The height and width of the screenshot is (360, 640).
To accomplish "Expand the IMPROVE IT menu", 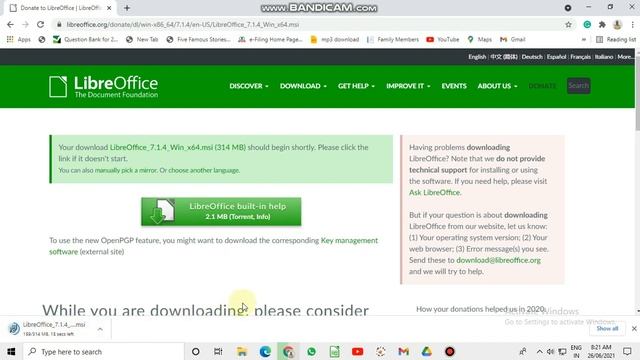I will point(408,86).
